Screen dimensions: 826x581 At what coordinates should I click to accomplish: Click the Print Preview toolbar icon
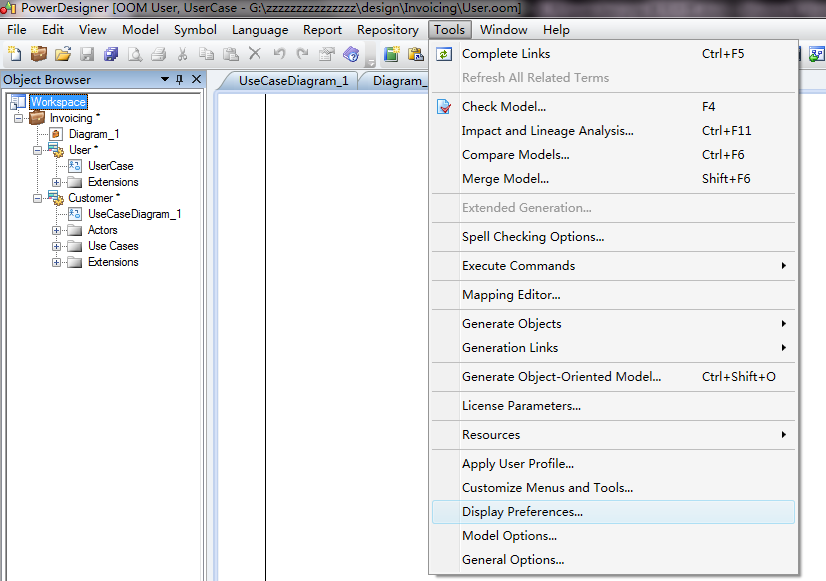135,54
